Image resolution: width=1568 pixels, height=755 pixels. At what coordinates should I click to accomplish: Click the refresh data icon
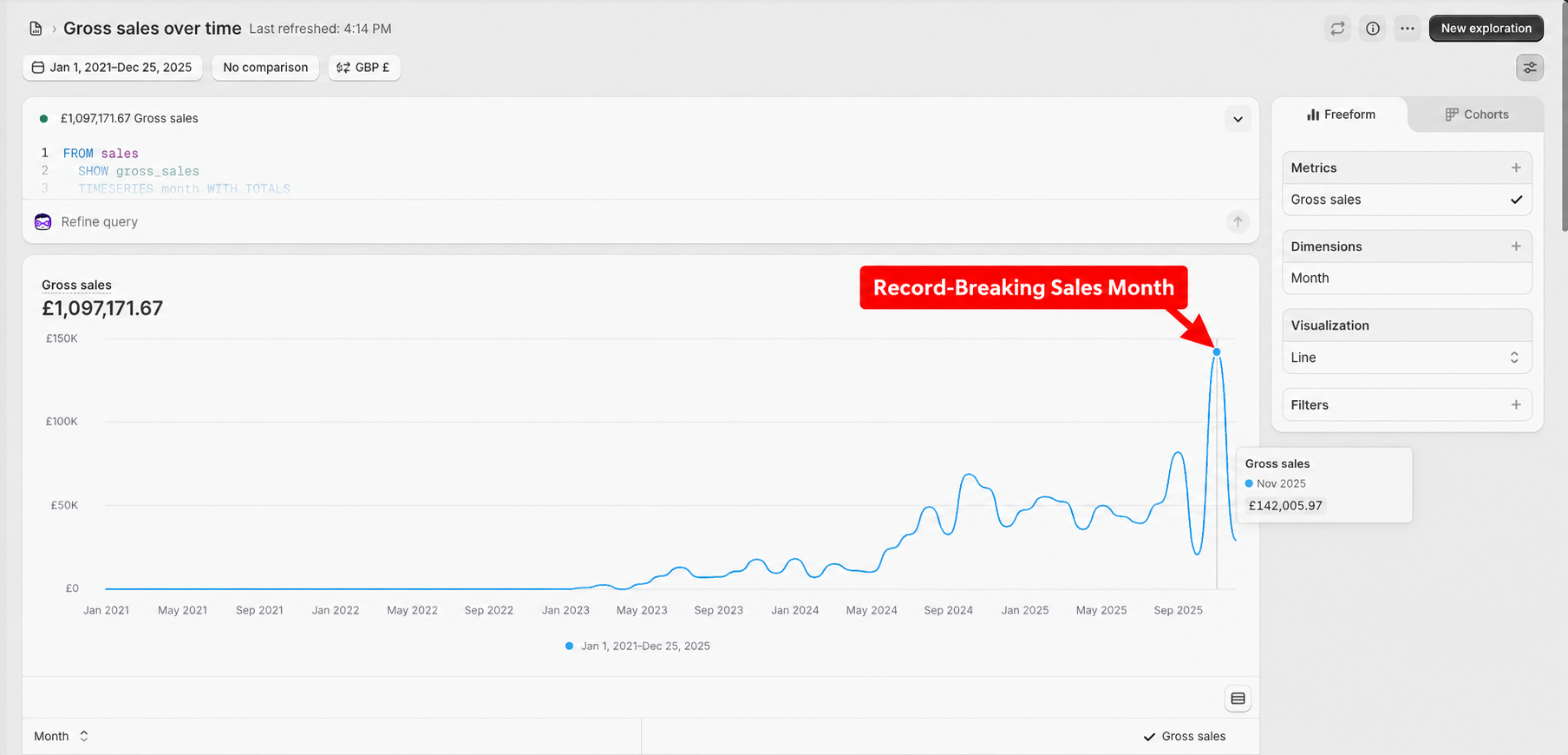[1337, 29]
